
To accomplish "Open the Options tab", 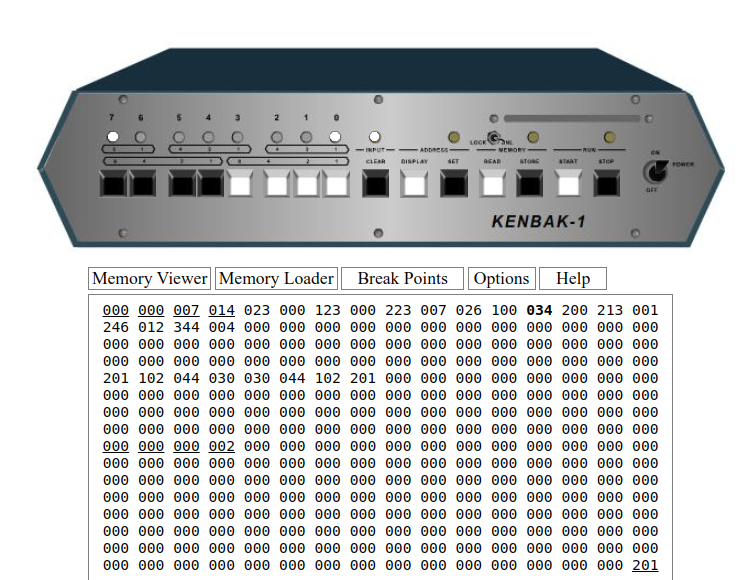I will (x=501, y=279).
